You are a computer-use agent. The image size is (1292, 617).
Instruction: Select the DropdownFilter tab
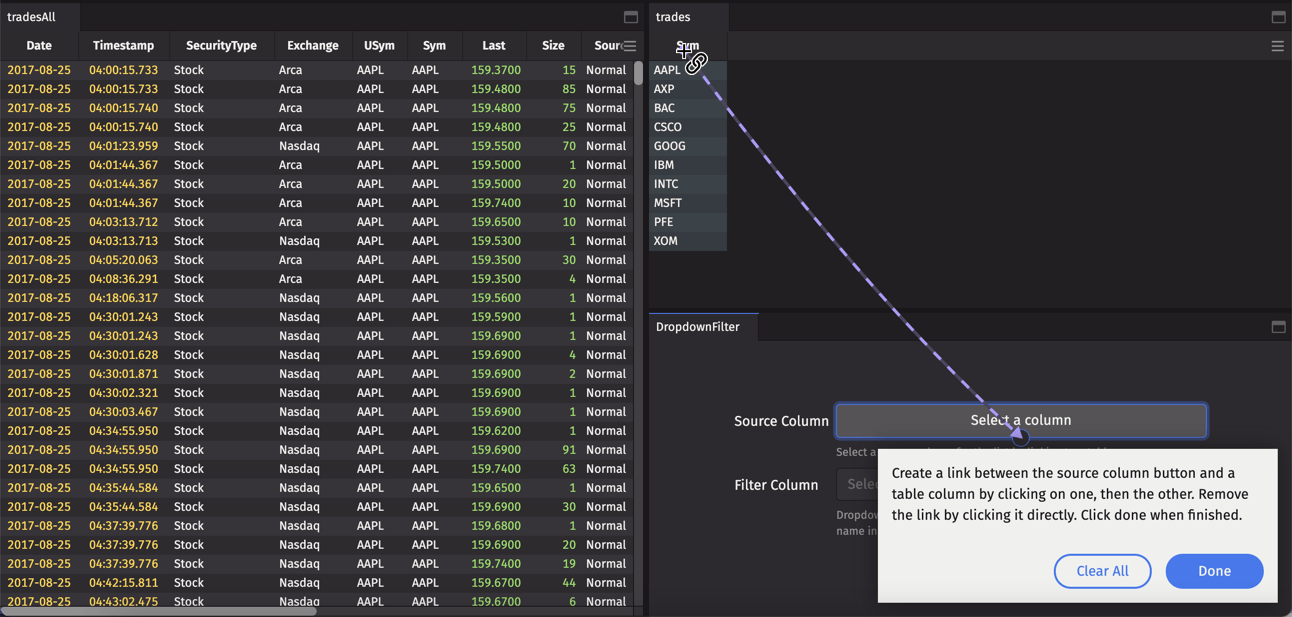698,327
